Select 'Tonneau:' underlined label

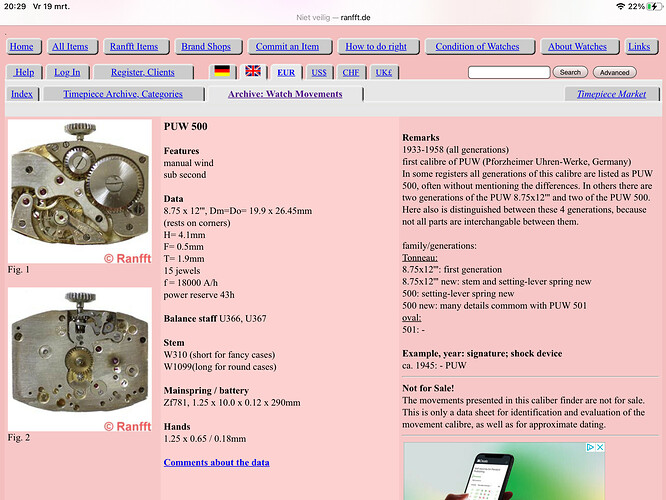pos(420,257)
